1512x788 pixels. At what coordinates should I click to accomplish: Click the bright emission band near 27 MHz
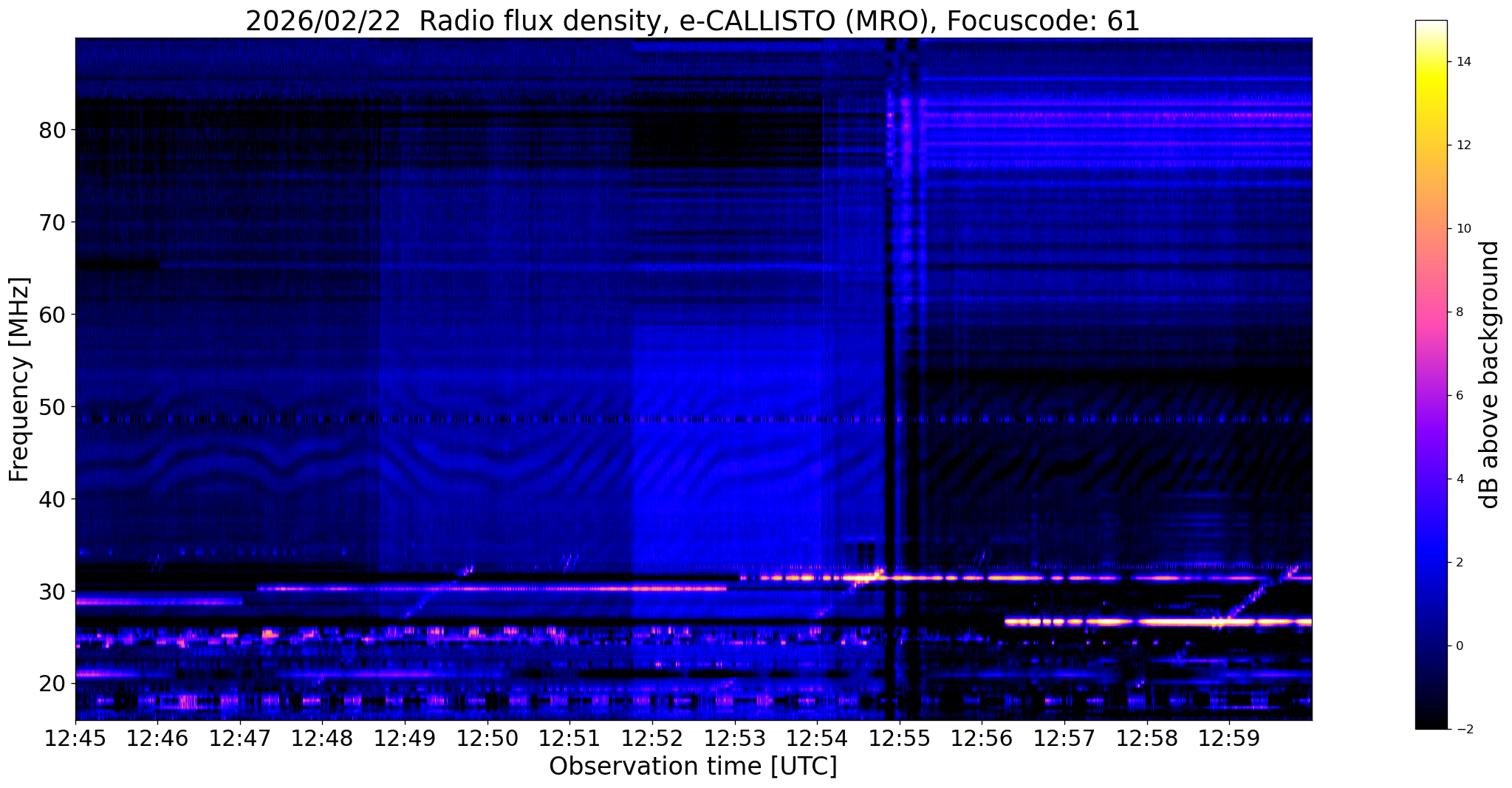coord(1158,622)
